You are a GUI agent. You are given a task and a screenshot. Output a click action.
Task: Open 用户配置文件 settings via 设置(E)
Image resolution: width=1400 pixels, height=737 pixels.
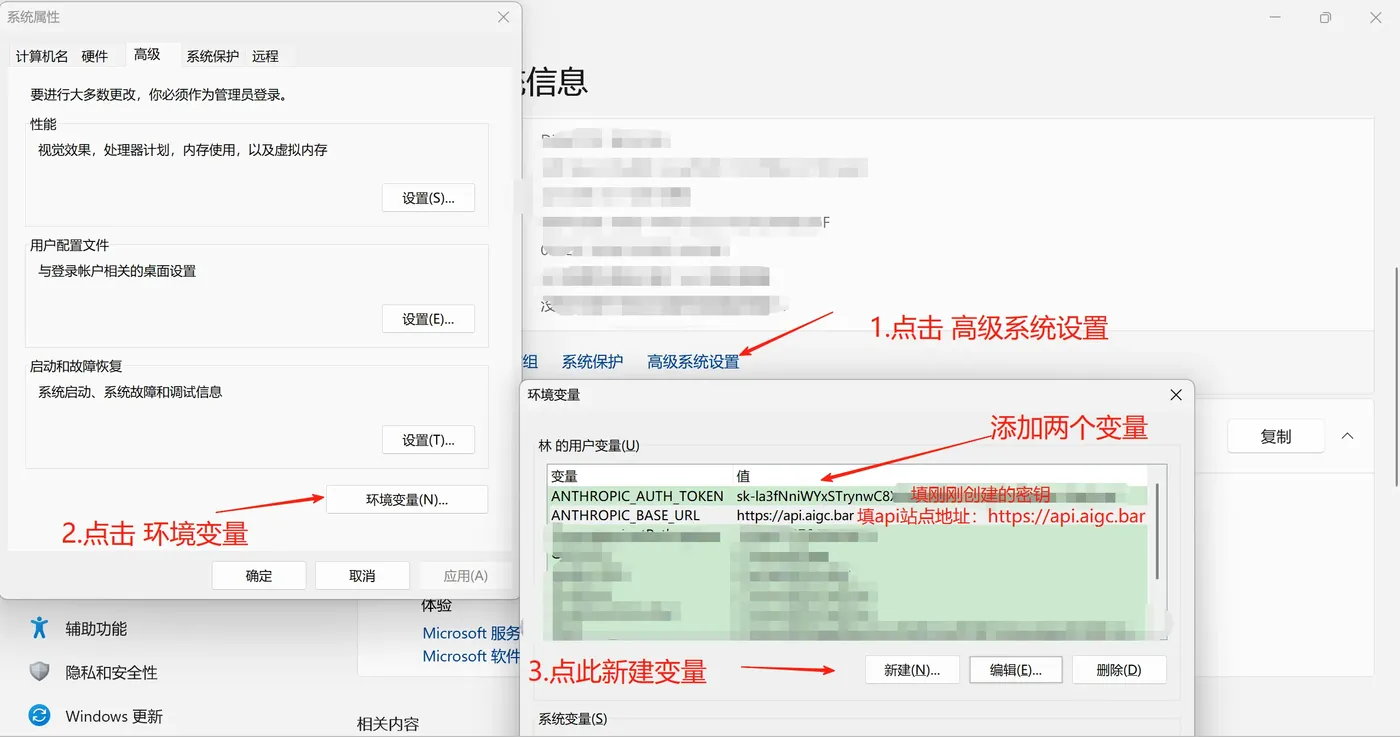tap(428, 318)
